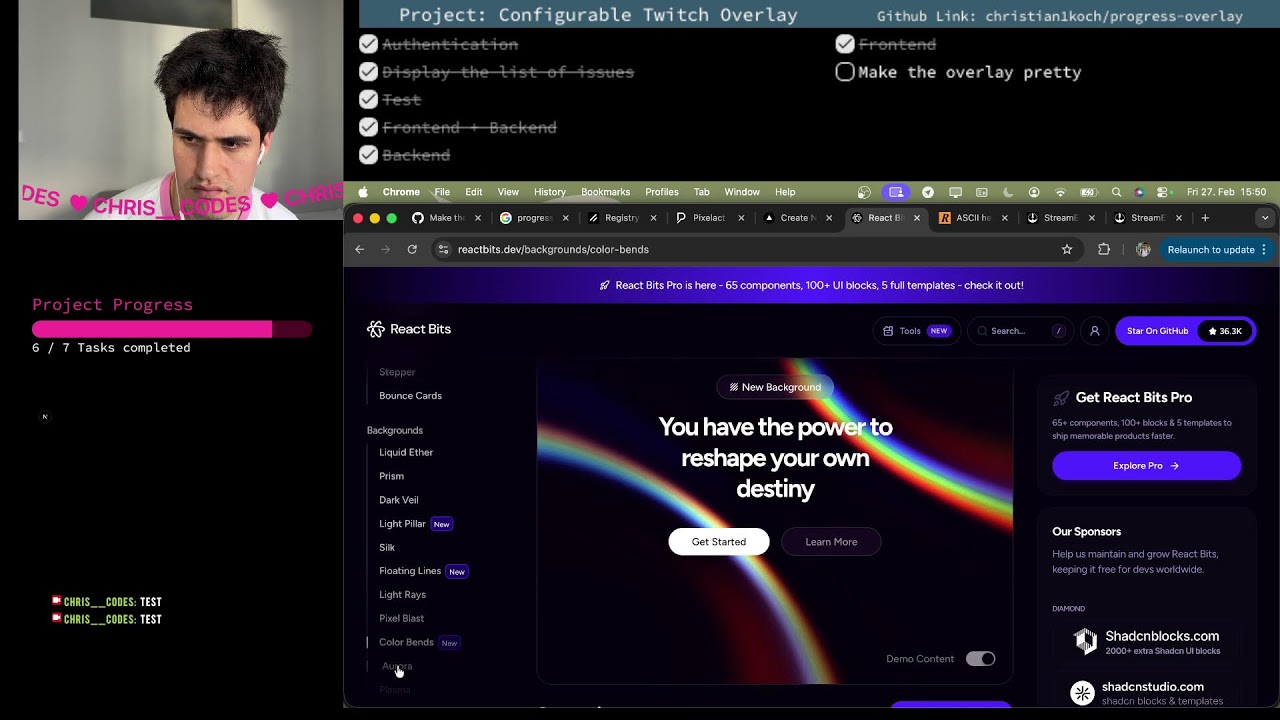Click the New Background pill label
Image resolution: width=1280 pixels, height=720 pixels.
775,387
